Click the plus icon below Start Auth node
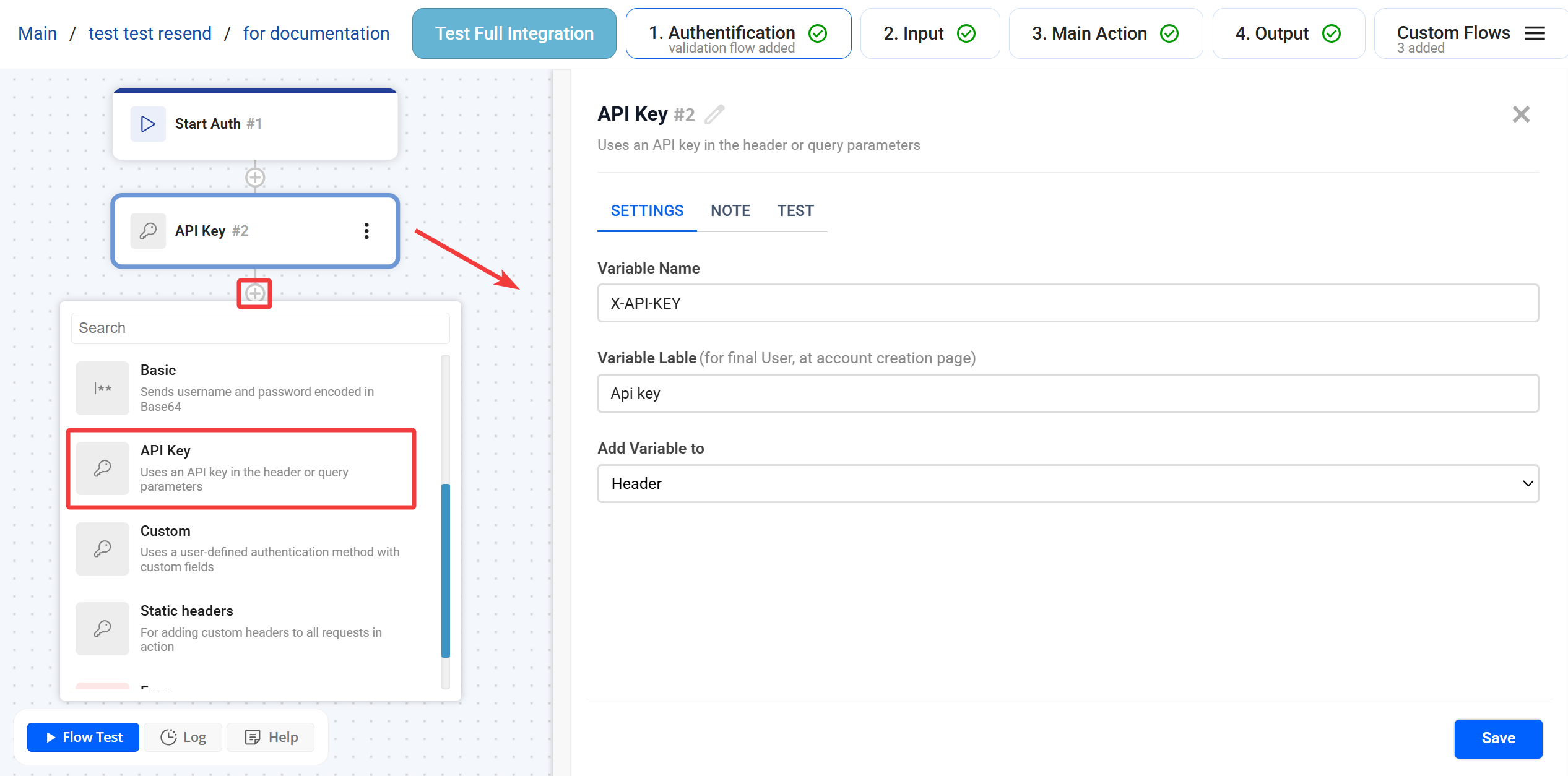Screen dimensions: 1568x776 (x=255, y=178)
